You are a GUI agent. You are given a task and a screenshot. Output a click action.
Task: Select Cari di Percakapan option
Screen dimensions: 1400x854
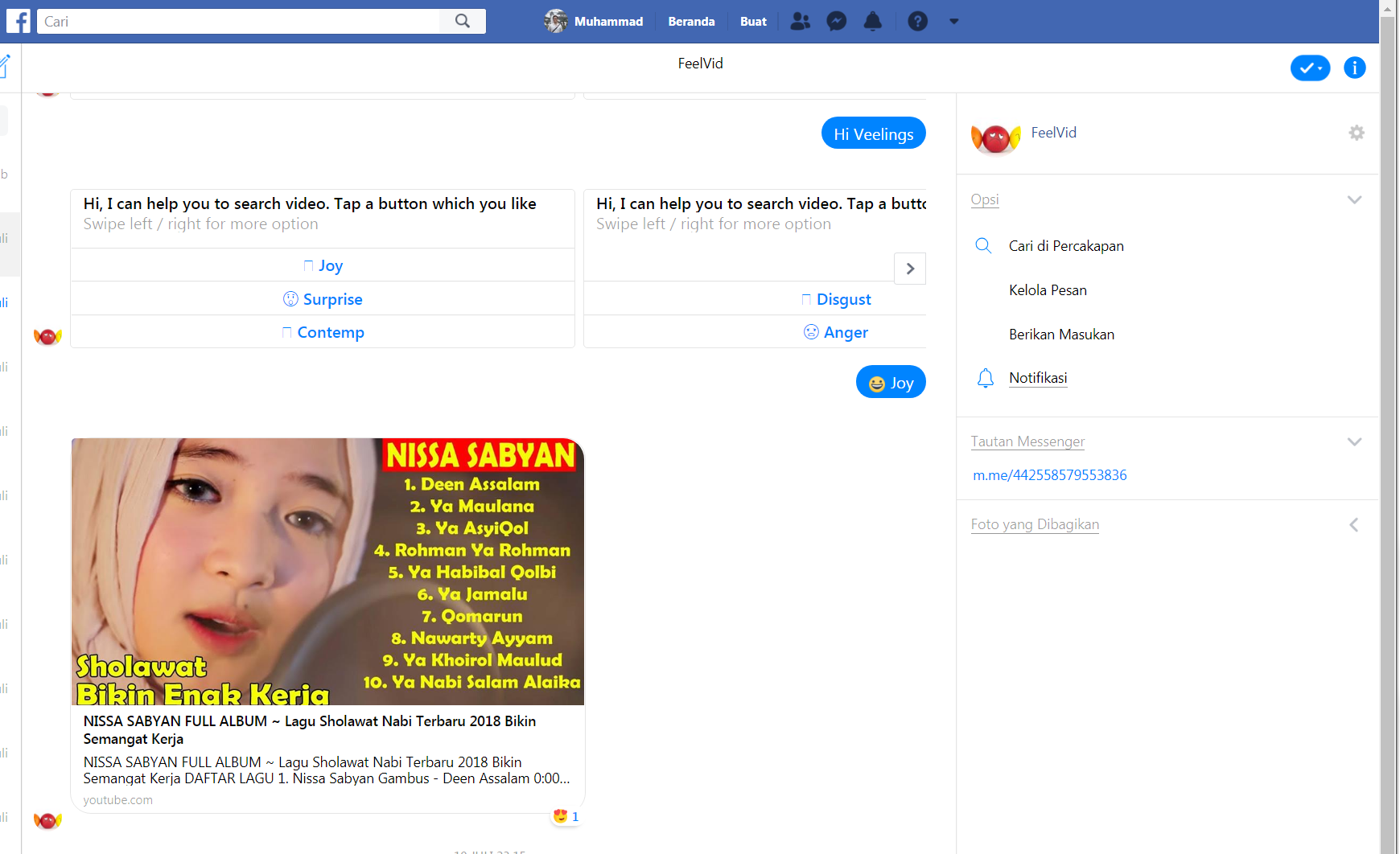coord(1066,246)
